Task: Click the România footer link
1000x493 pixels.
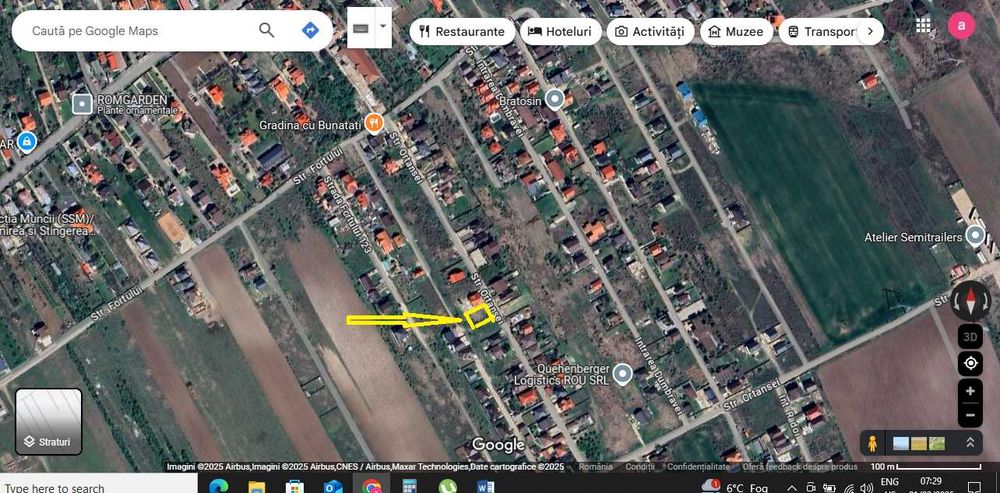Action: 596,467
